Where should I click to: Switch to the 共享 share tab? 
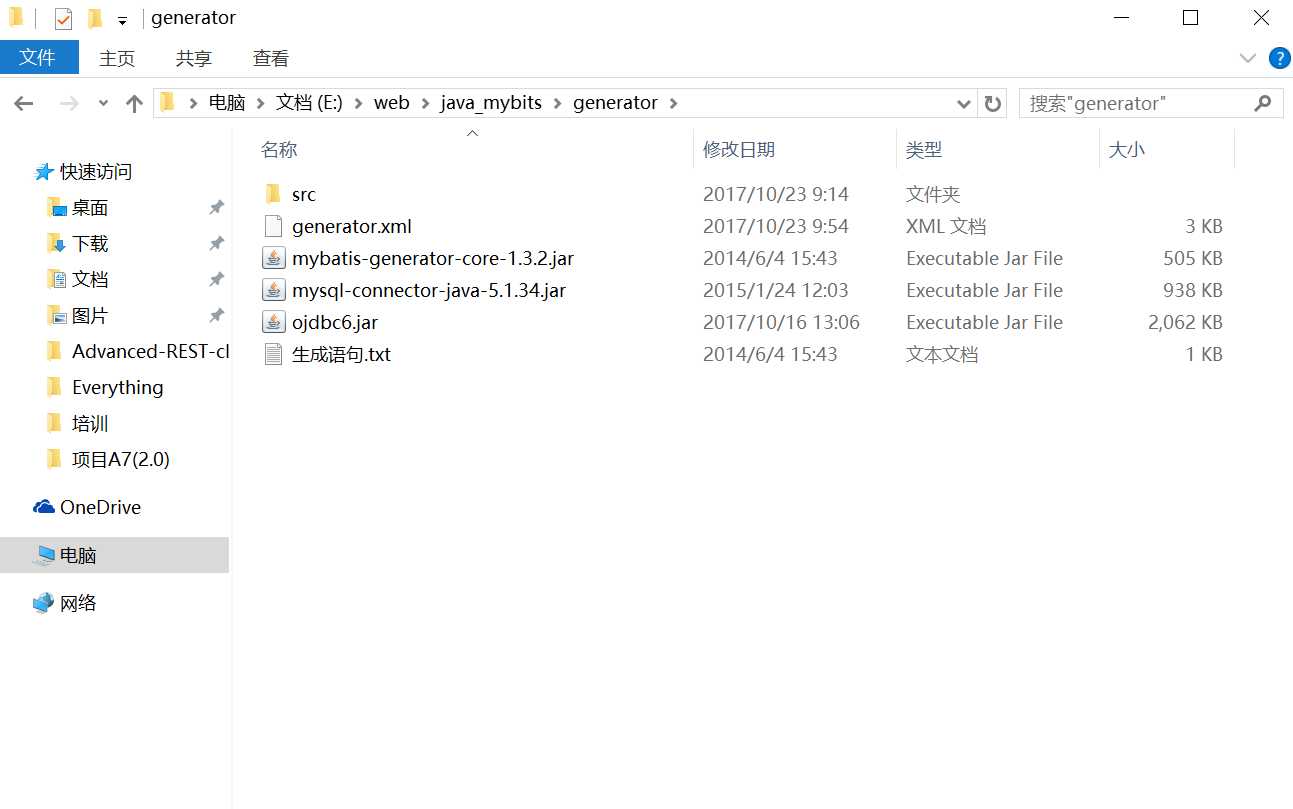coord(194,58)
